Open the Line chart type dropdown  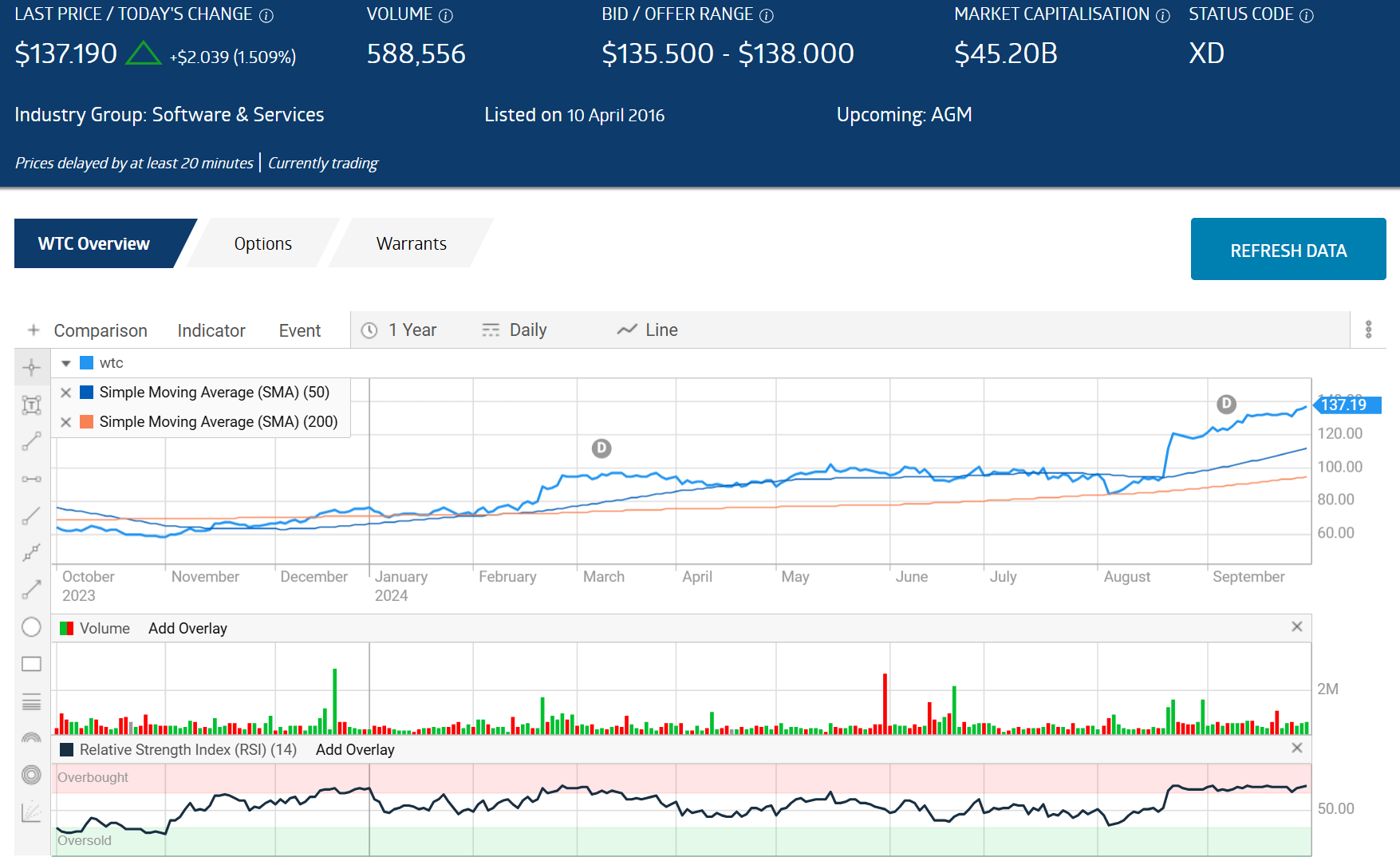pos(648,330)
